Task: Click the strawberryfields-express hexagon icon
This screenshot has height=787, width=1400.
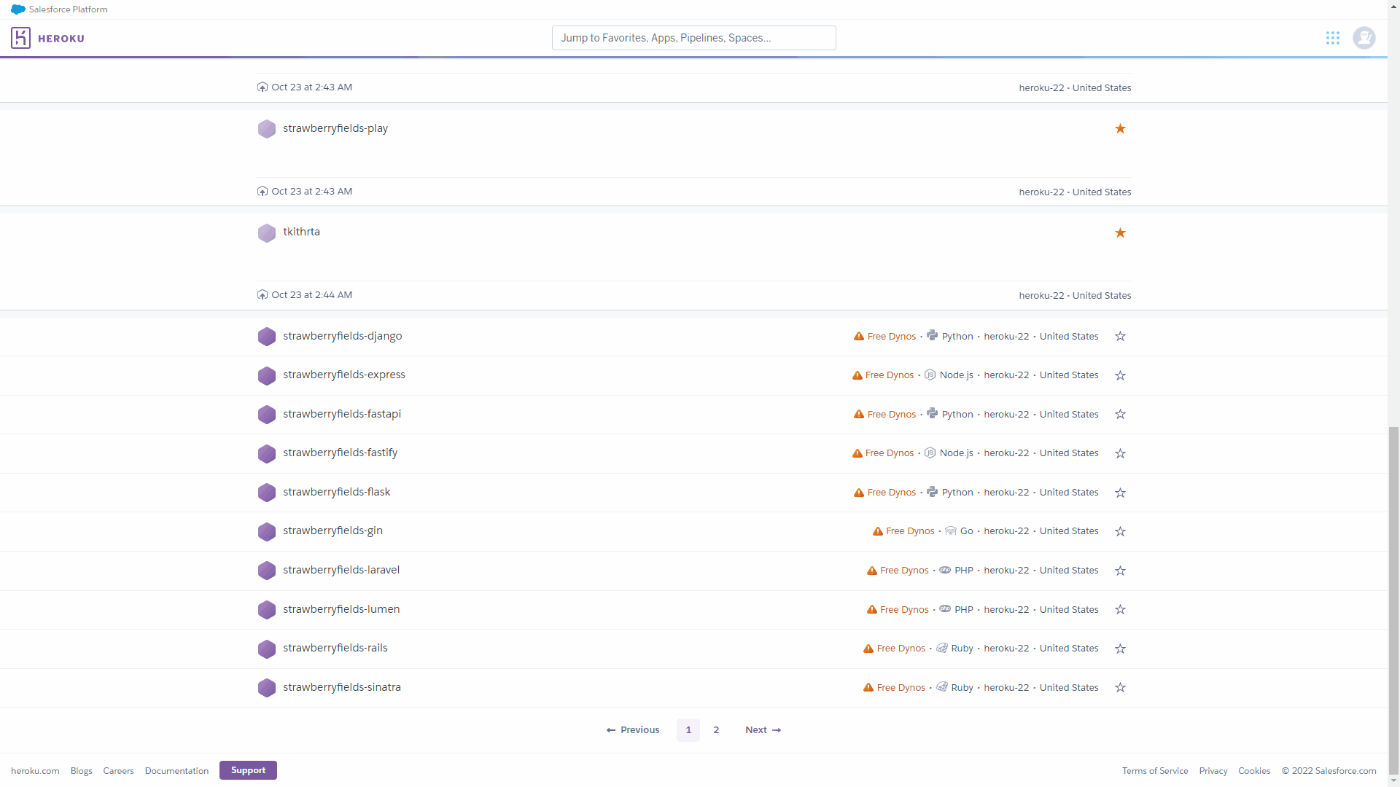Action: [267, 376]
